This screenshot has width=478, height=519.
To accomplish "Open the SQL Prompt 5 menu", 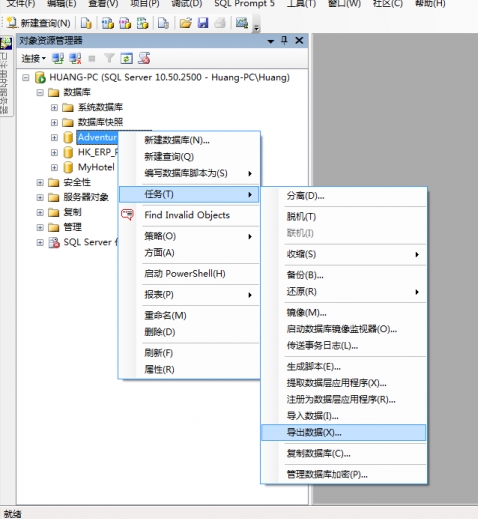I will click(x=244, y=4).
